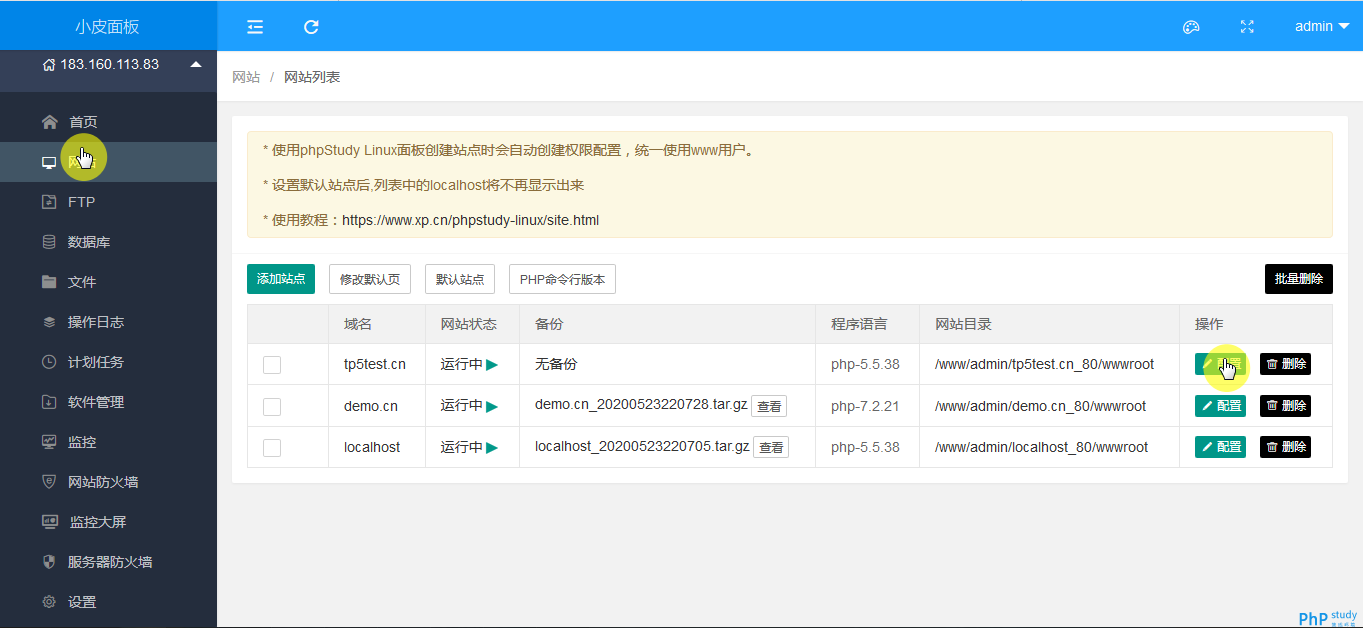The image size is (1363, 628).
Task: Click the localhost_20200523220705.tar.gz backup name
Action: click(642, 446)
